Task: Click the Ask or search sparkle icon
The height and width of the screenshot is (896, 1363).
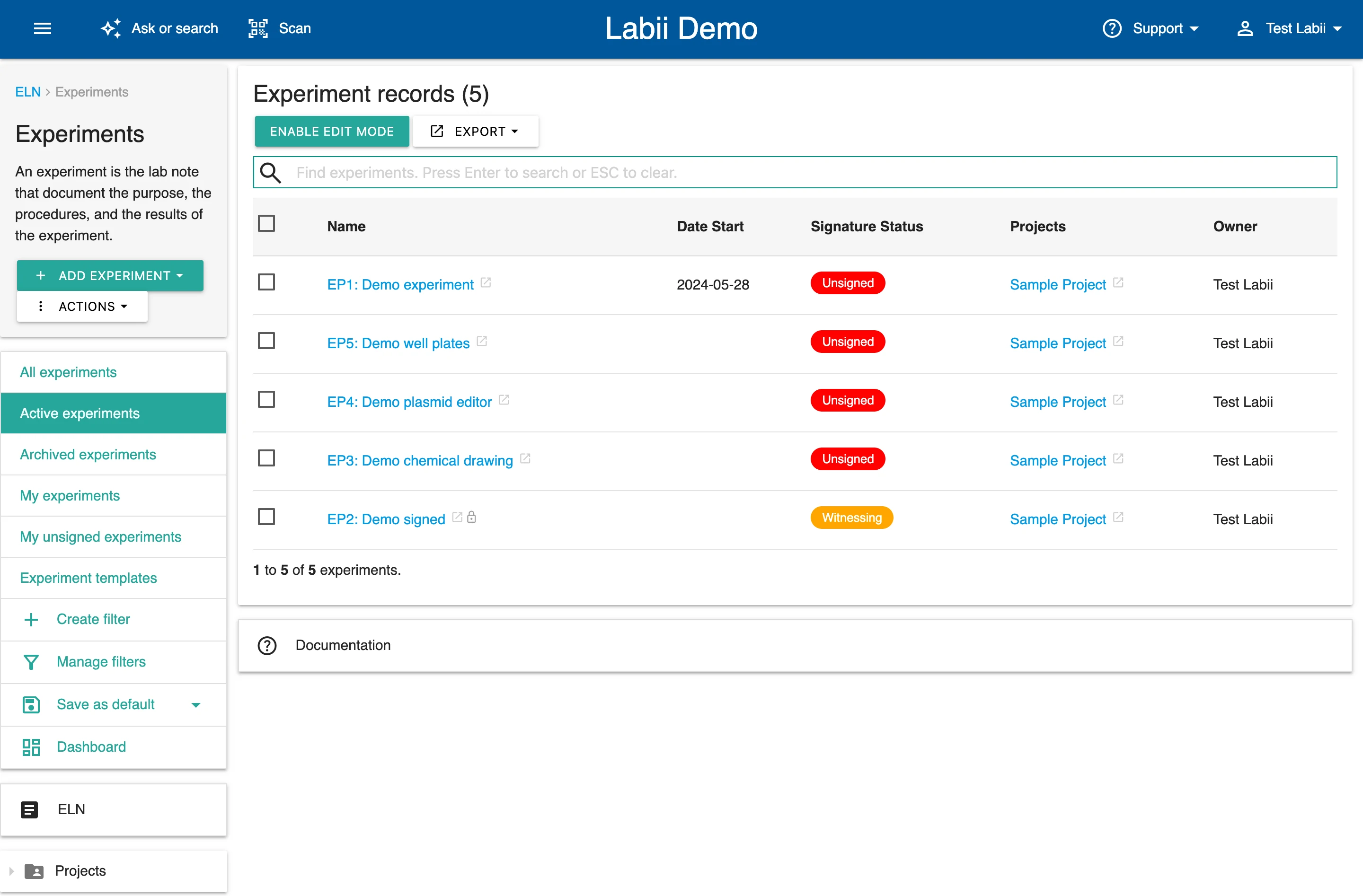Action: [111, 28]
